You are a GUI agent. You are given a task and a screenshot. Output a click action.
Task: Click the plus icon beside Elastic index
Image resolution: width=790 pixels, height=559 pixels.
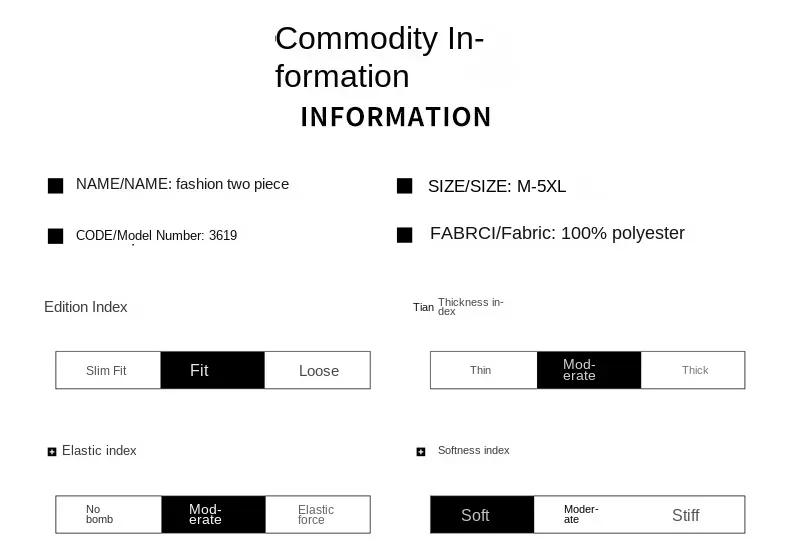[x=52, y=452]
